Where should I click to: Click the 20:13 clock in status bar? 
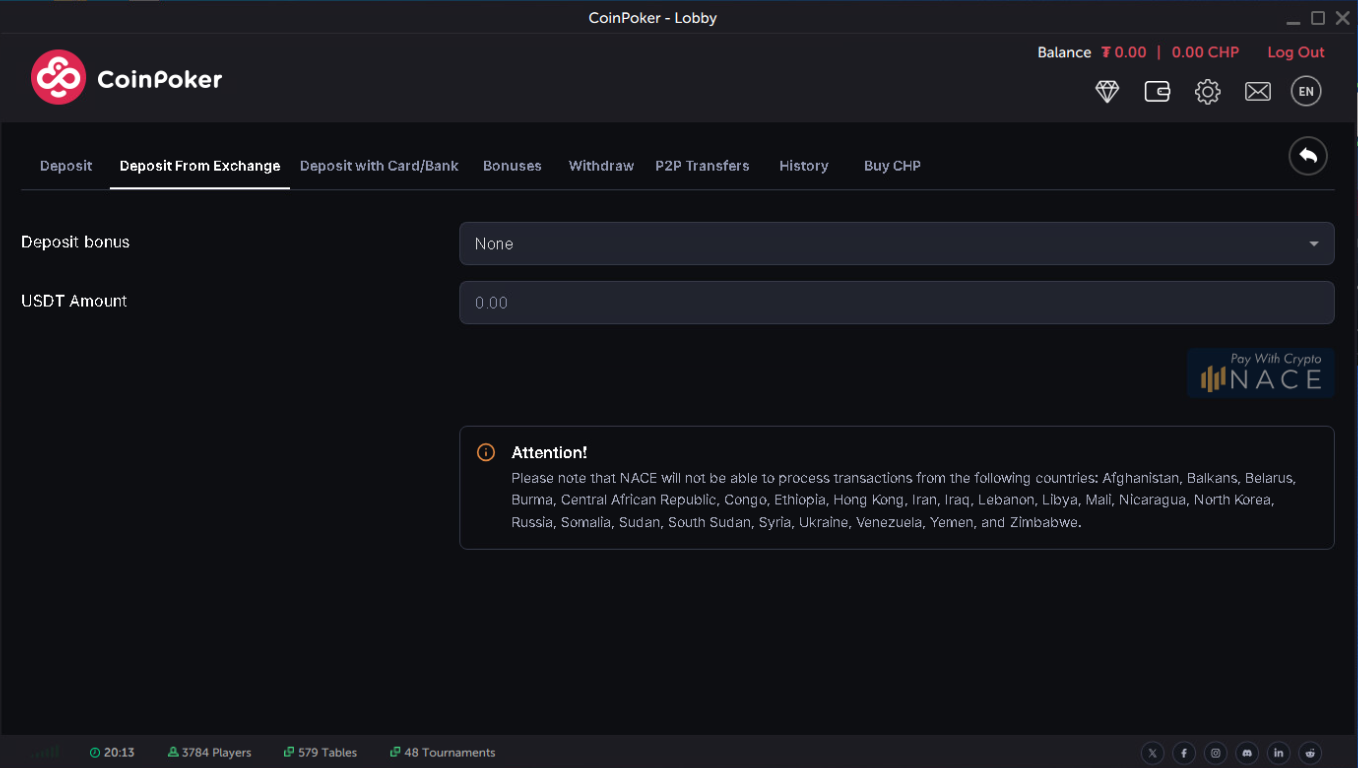click(x=112, y=752)
